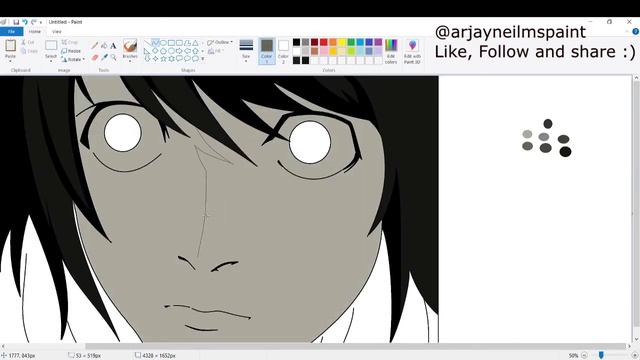Select the Pencil tool
640x360 pixels.
pyautogui.click(x=95, y=46)
